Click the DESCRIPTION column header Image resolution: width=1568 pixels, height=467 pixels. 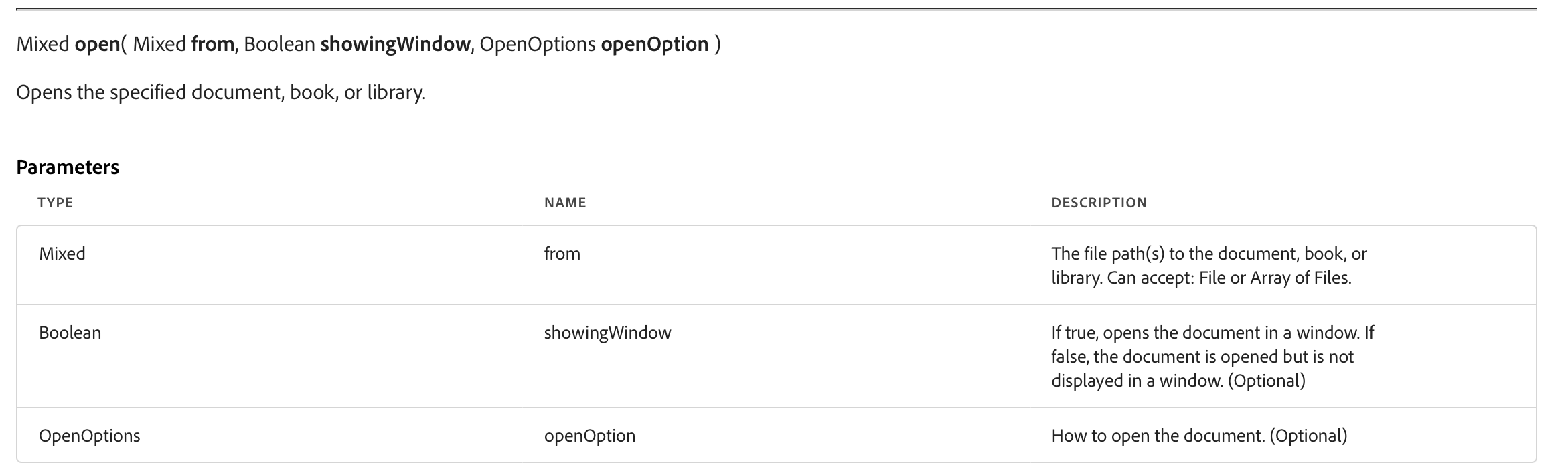point(1099,203)
